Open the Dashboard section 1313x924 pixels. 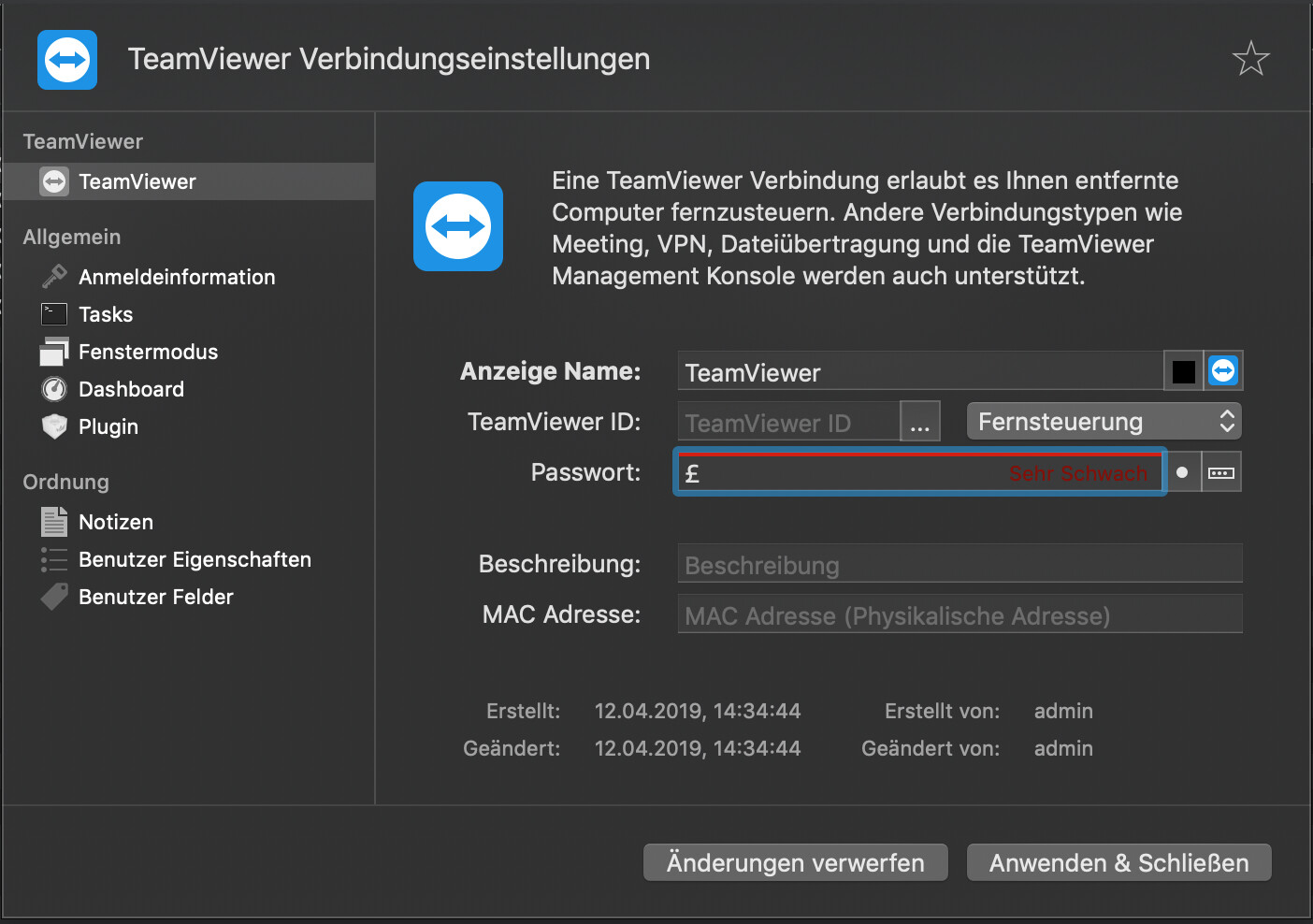coord(131,389)
